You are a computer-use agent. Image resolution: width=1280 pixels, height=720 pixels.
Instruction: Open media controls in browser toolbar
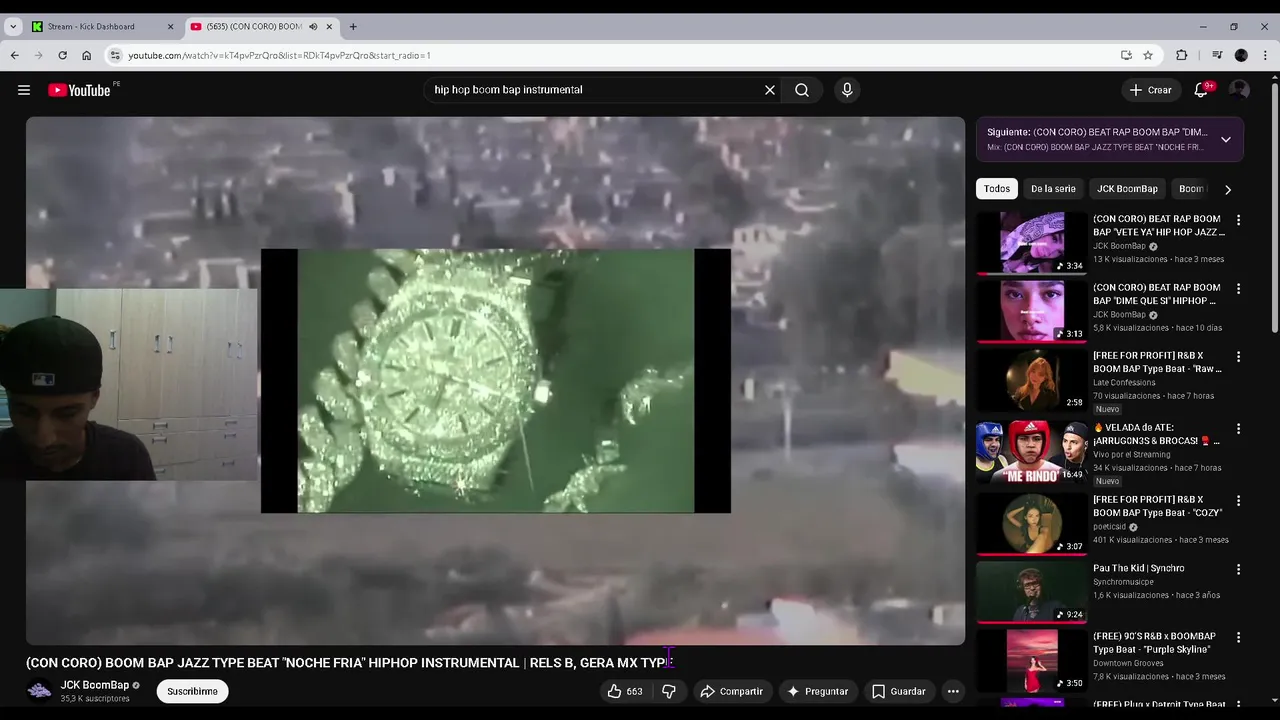tap(1217, 55)
